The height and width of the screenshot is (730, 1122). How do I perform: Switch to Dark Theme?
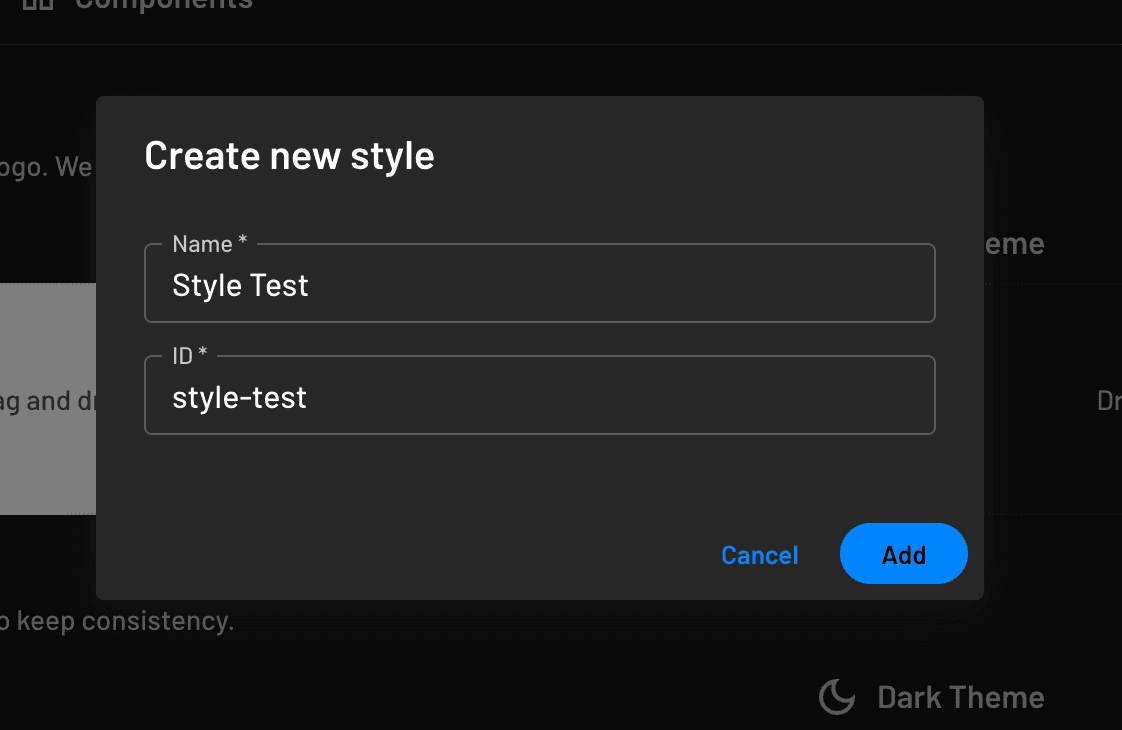930,697
